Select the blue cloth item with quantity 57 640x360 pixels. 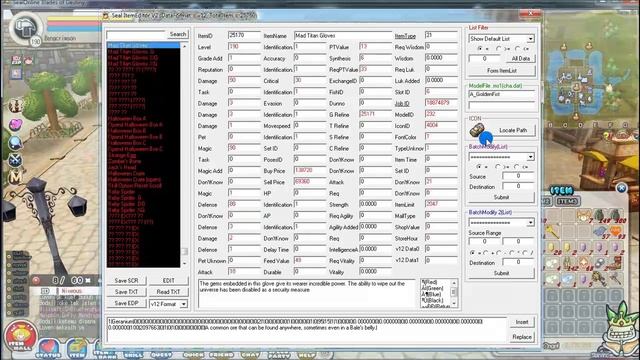click(600, 231)
